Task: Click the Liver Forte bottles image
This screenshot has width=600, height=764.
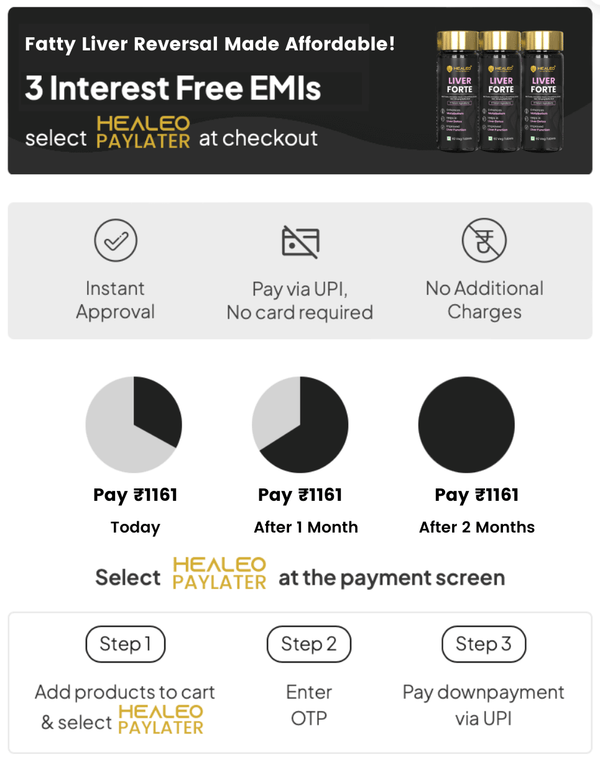Action: tap(500, 91)
